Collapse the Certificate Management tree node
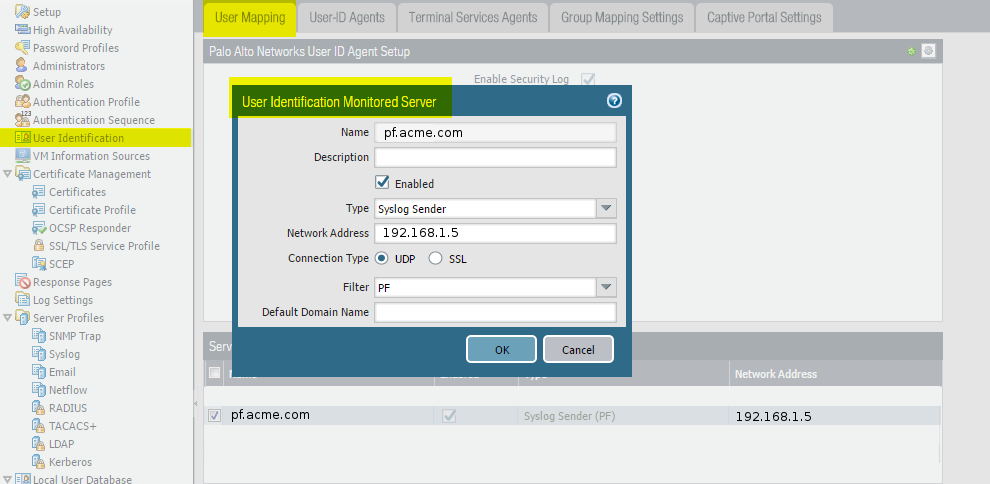This screenshot has width=990, height=484. pos(8,174)
